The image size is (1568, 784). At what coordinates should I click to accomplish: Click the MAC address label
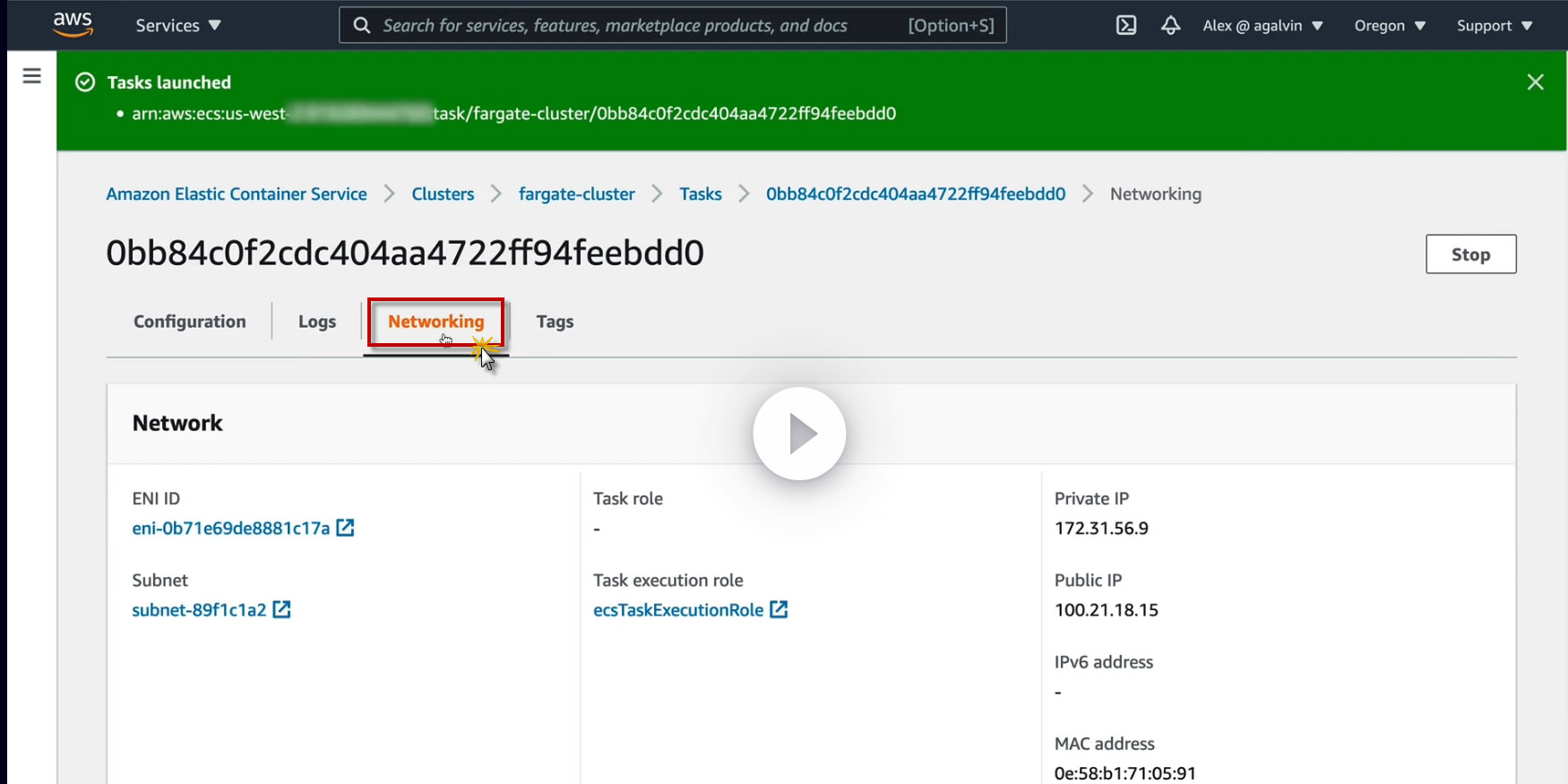coord(1105,743)
